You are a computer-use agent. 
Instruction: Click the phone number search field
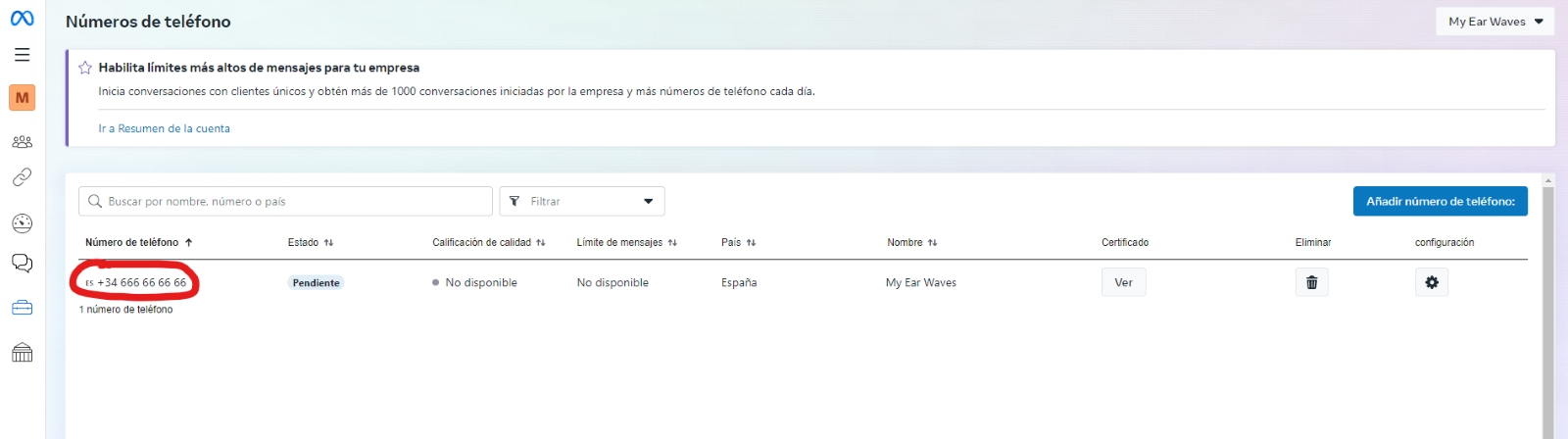click(294, 201)
